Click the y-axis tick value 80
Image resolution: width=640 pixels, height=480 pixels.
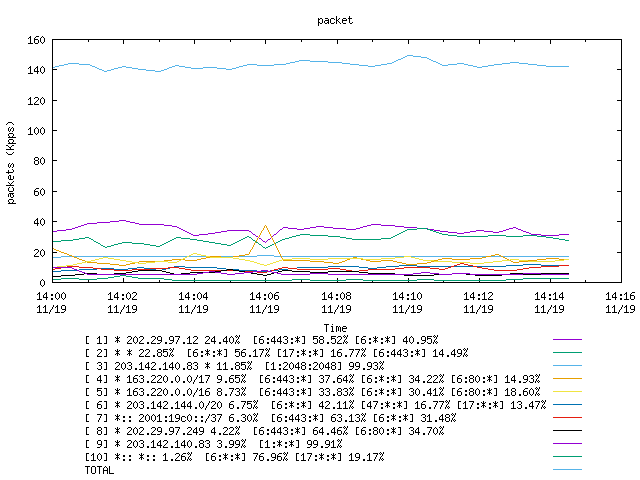coord(39,161)
